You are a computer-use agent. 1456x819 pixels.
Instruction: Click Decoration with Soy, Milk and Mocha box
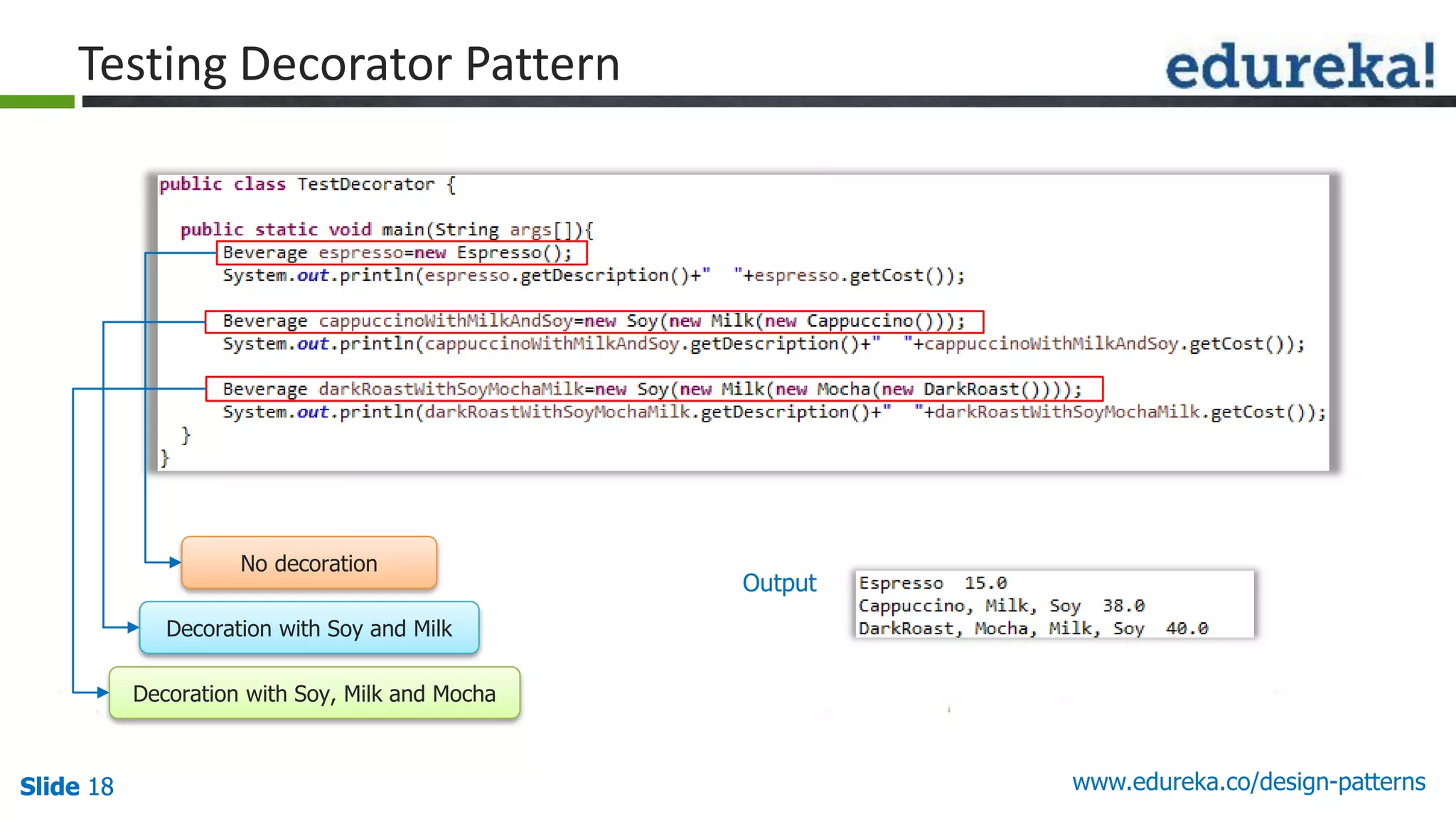314,693
